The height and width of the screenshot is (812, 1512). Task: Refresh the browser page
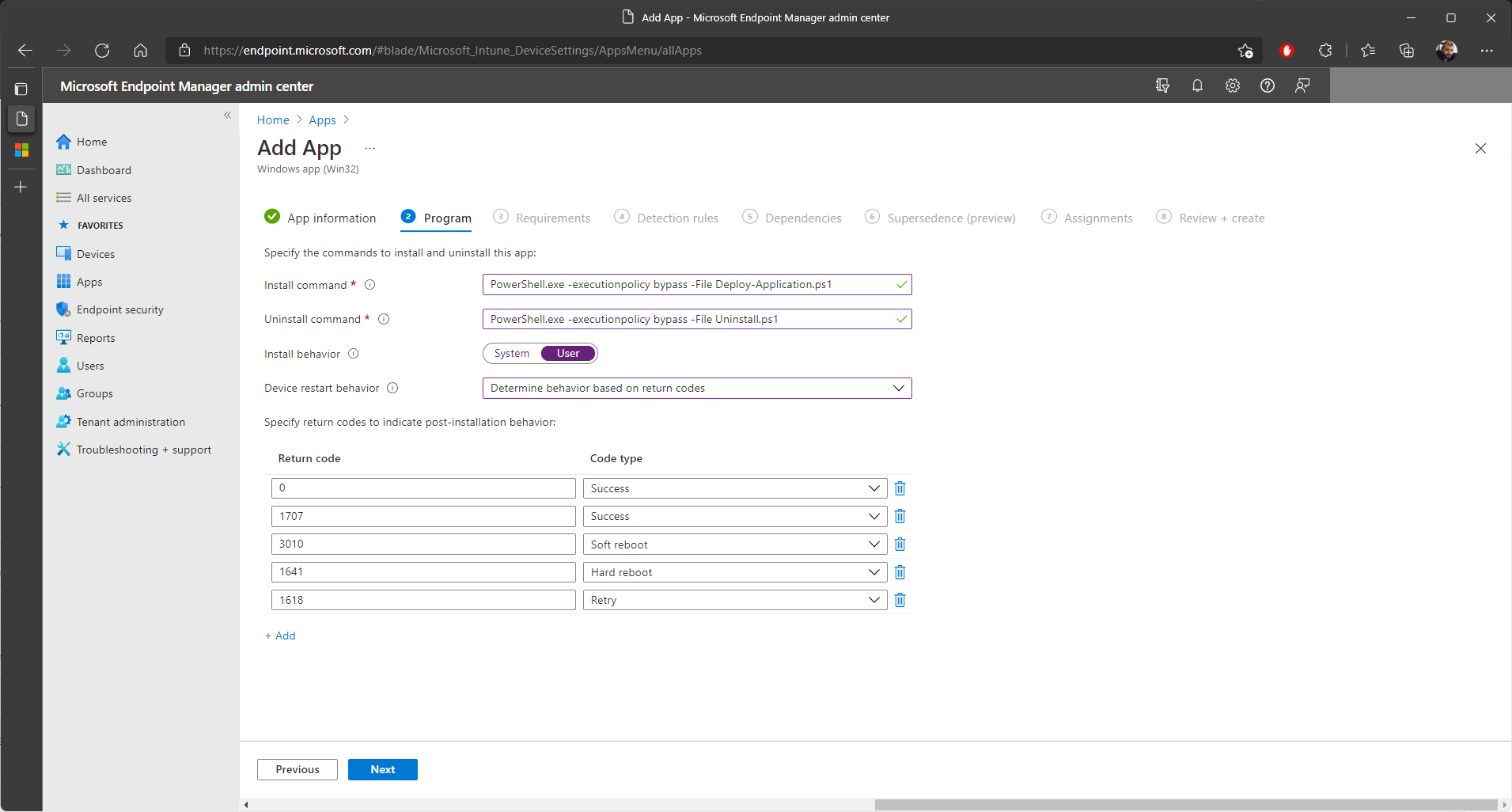tap(102, 51)
